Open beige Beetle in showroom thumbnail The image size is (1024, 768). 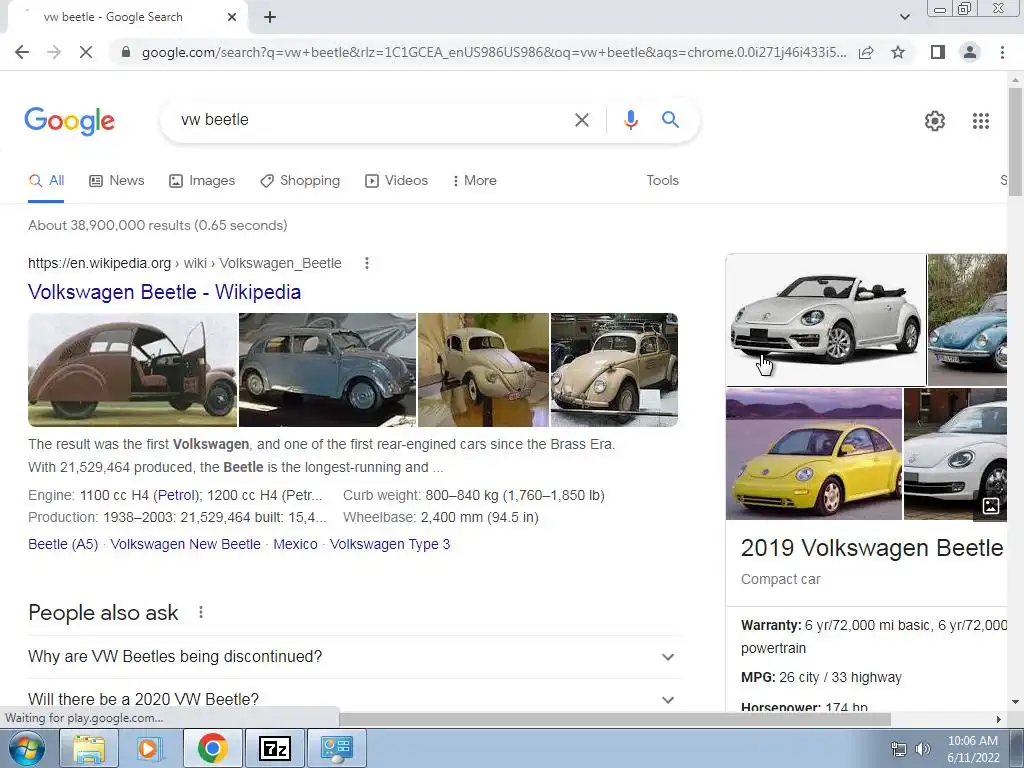click(615, 370)
